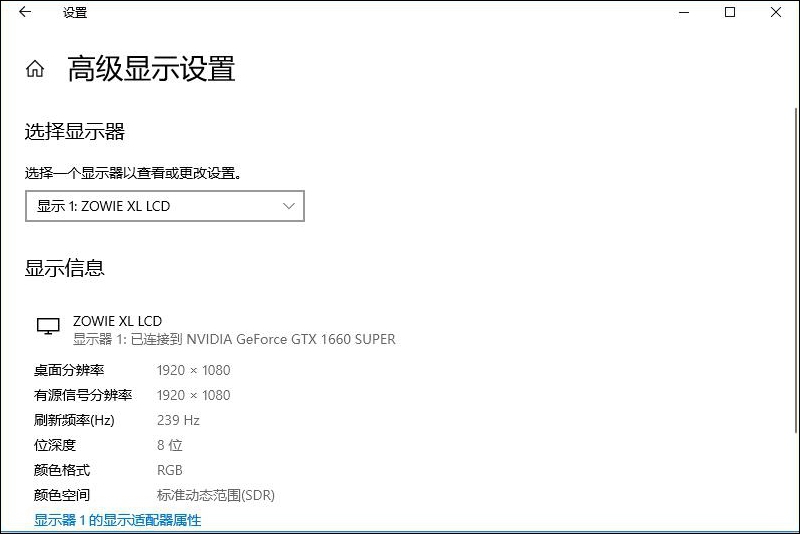Click the 标准动态范围(SDR) value
The width and height of the screenshot is (800, 534).
(215, 495)
